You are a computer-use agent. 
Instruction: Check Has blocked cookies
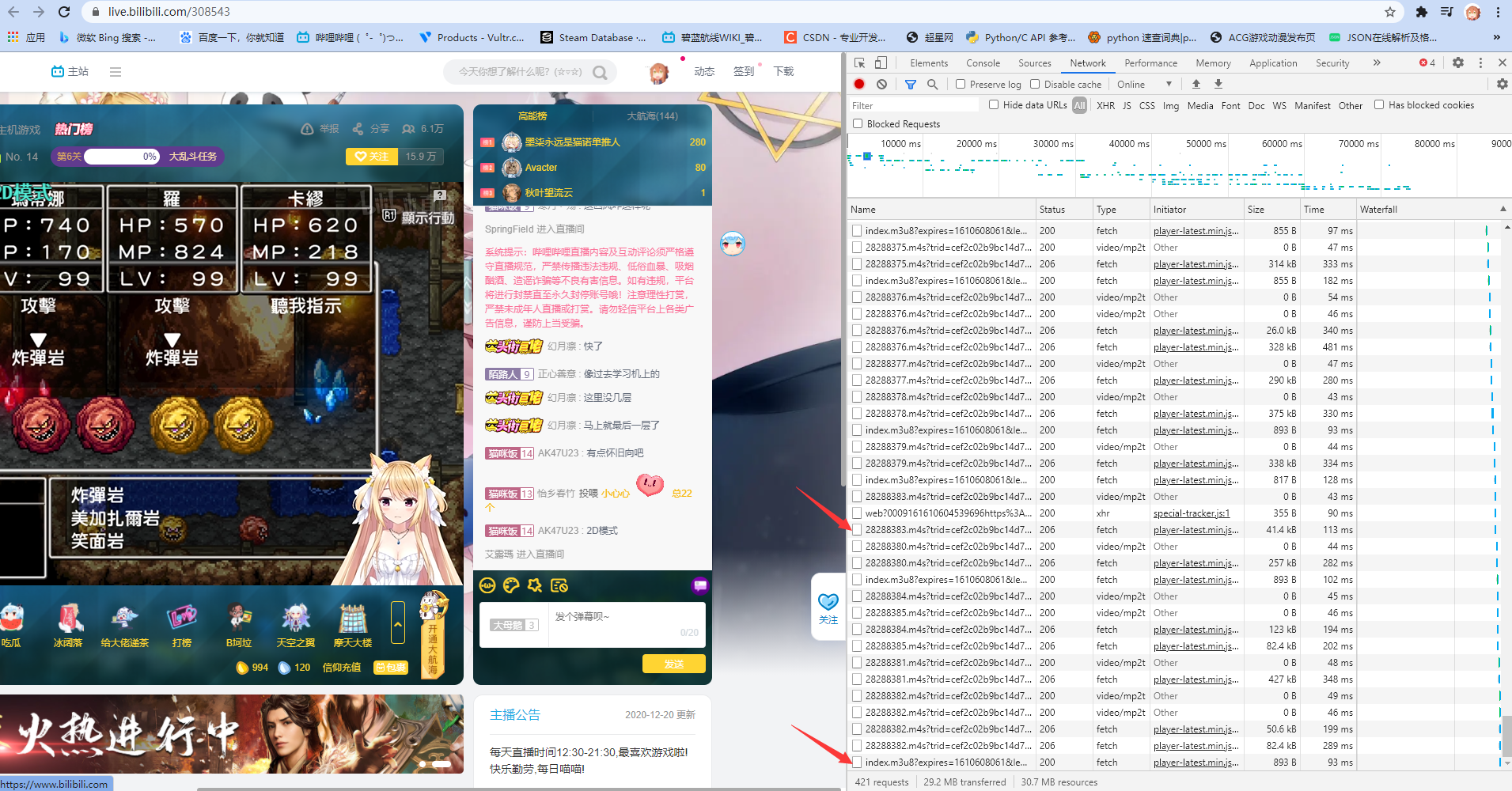click(x=1379, y=104)
